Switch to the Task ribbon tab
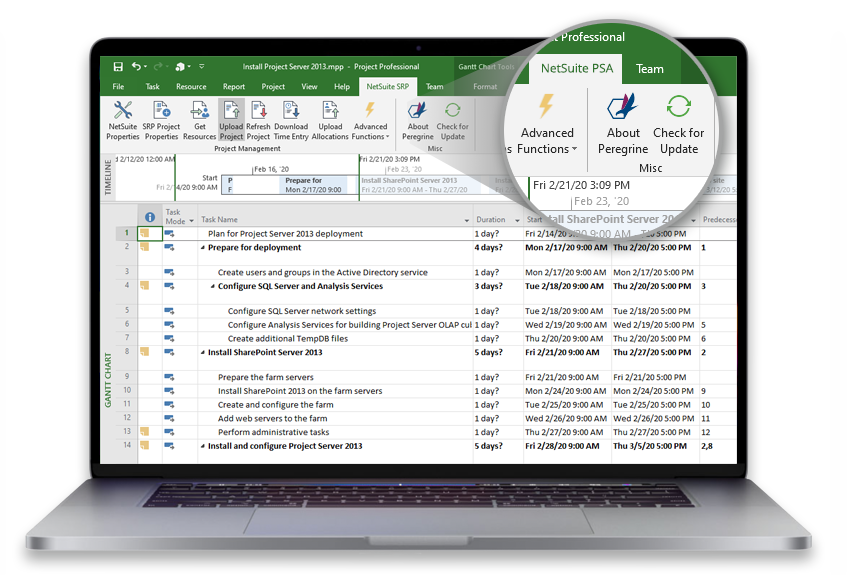The width and height of the screenshot is (856, 575). click(152, 86)
